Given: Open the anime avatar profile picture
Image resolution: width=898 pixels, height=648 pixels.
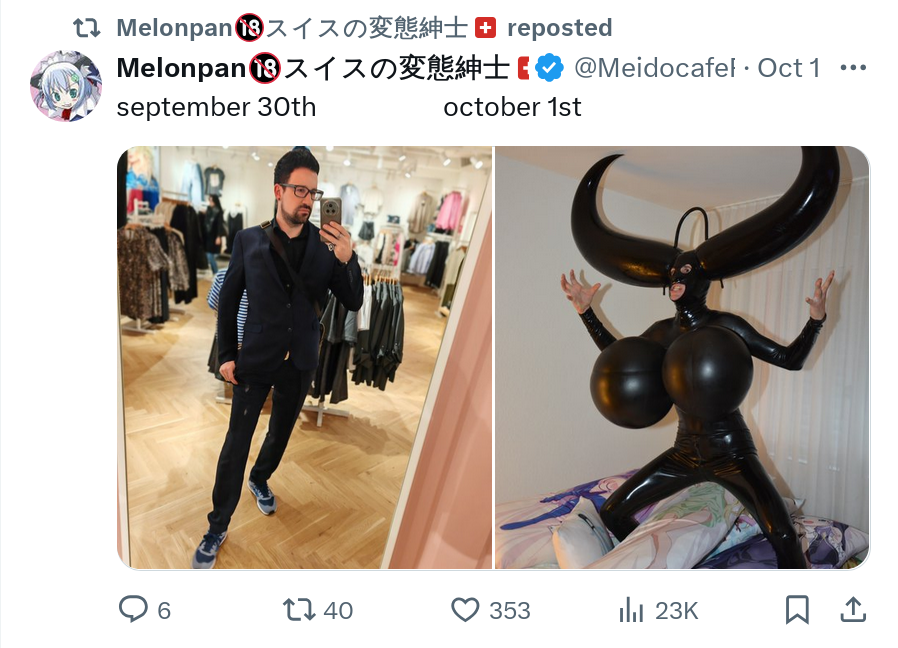Looking at the screenshot, I should coord(66,86).
